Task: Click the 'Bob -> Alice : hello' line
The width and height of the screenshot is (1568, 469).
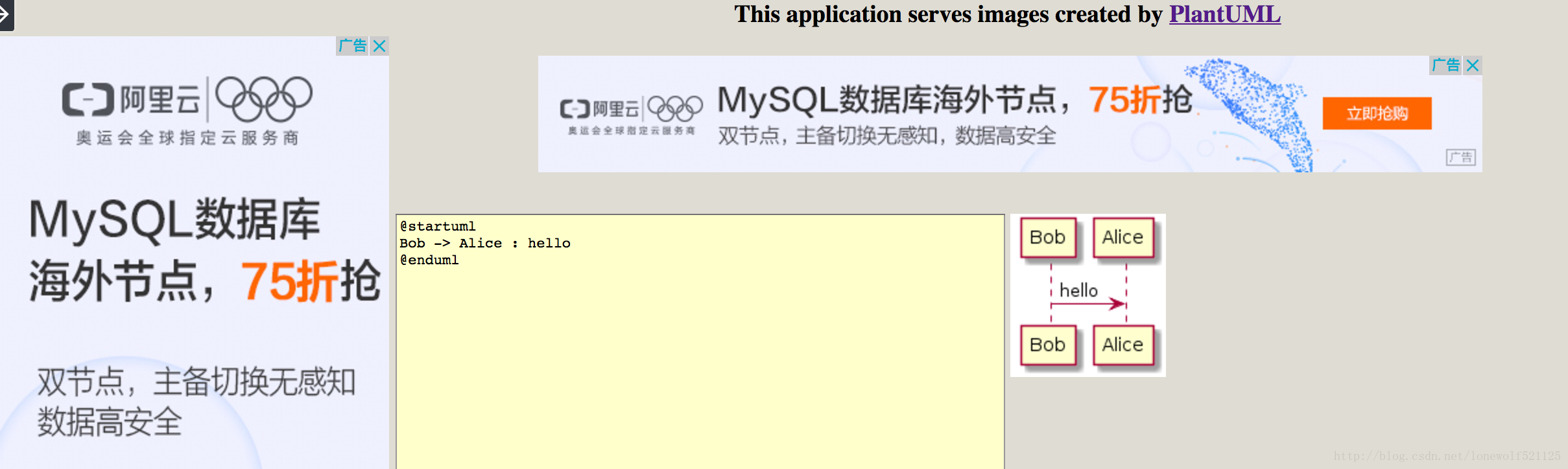Action: pyautogui.click(x=485, y=244)
